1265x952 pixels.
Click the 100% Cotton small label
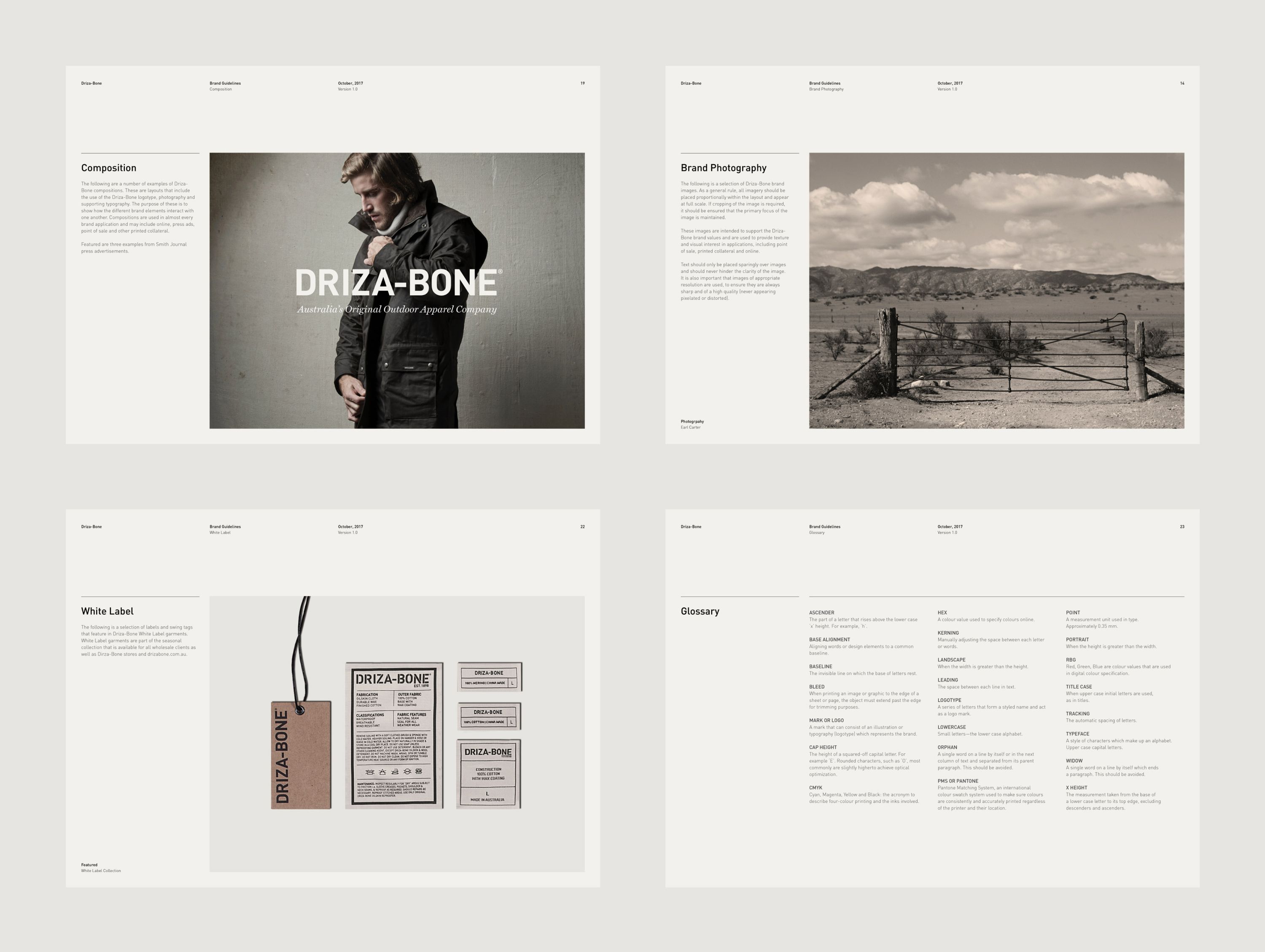488,716
